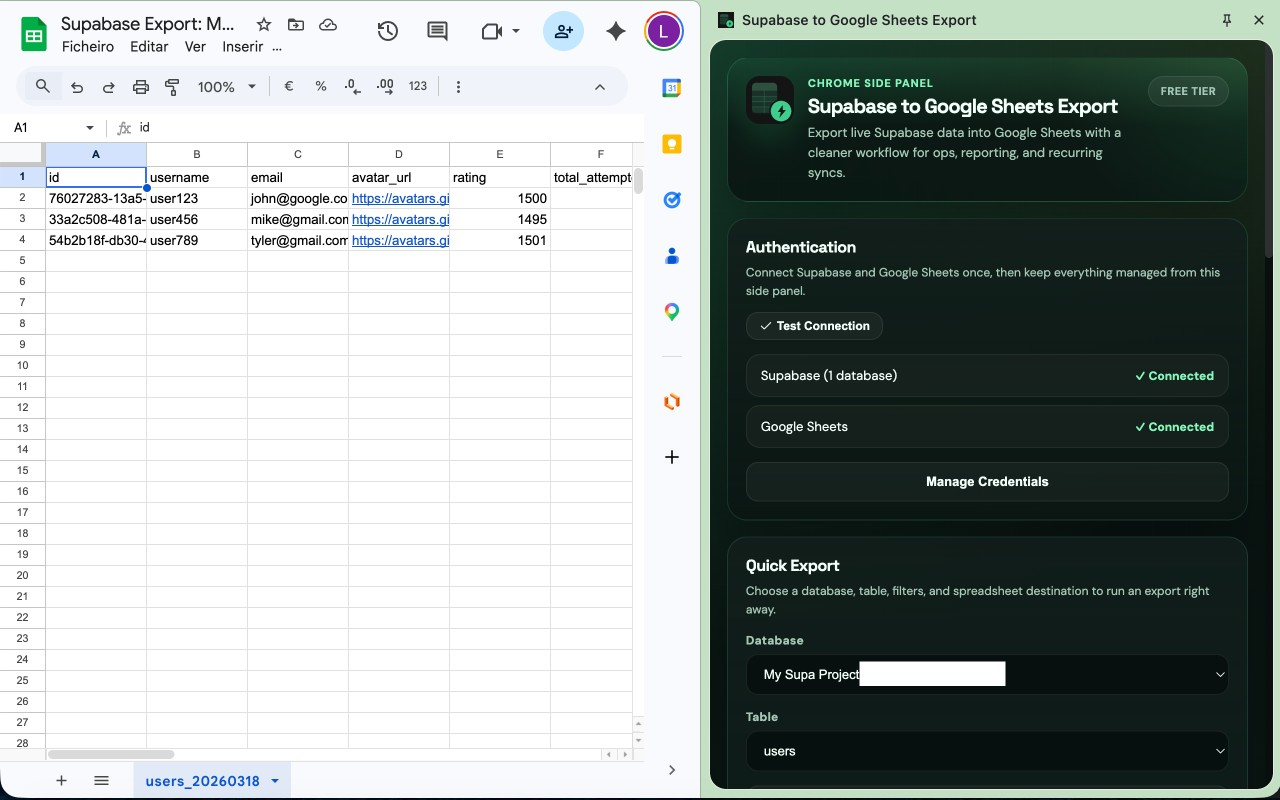This screenshot has width=1280, height=800.
Task: Select the users_20260318 sheet tab
Action: click(x=202, y=781)
